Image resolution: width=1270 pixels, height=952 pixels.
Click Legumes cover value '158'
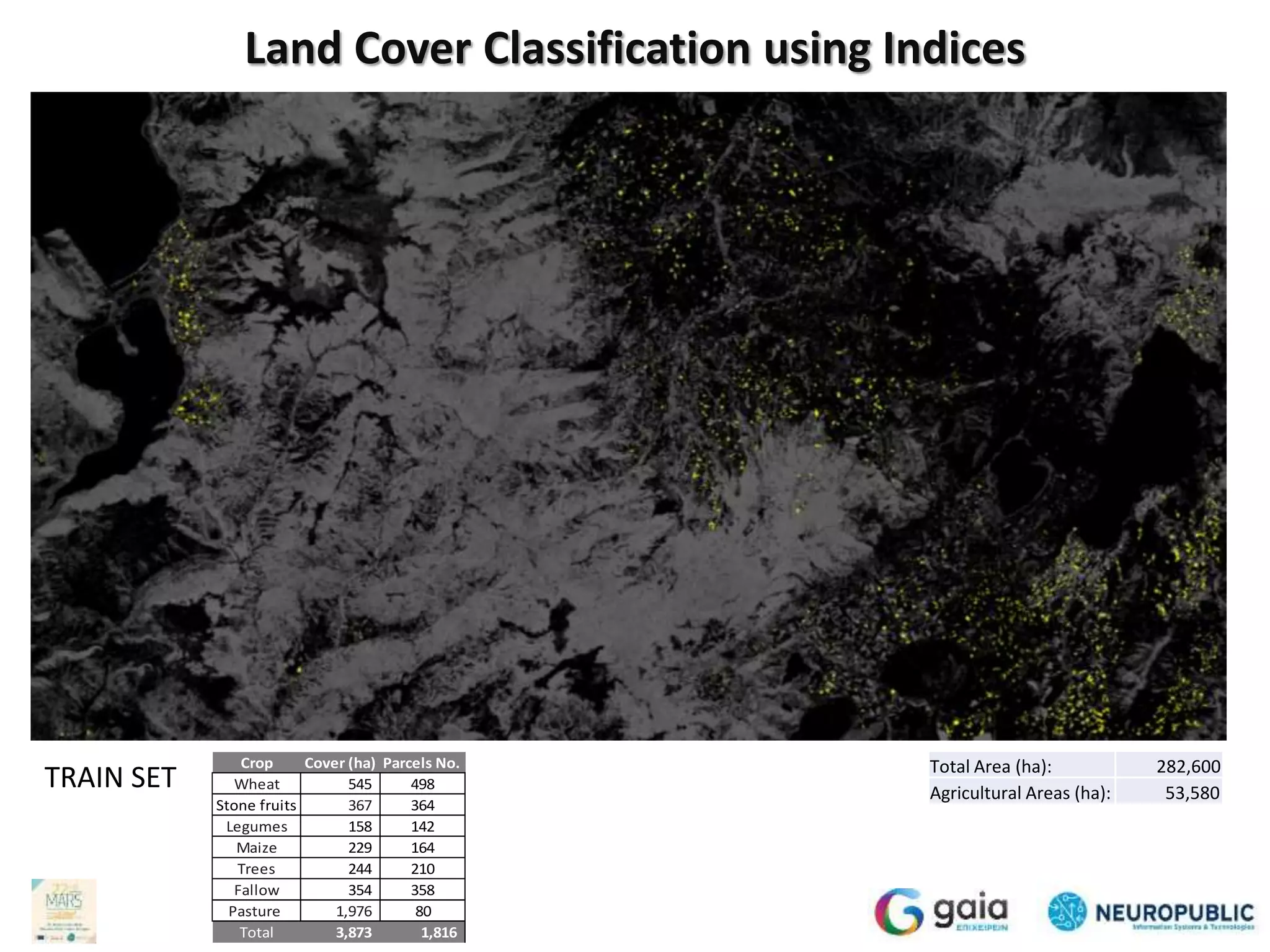coord(360,826)
